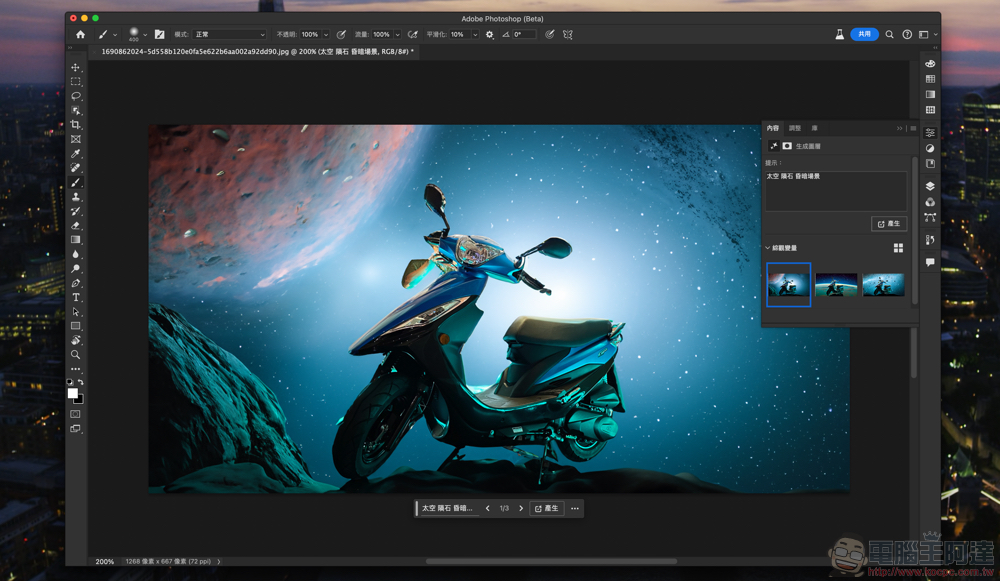1000x581 pixels.
Task: Click 產生 generate in the contextual task bar
Action: click(x=547, y=508)
